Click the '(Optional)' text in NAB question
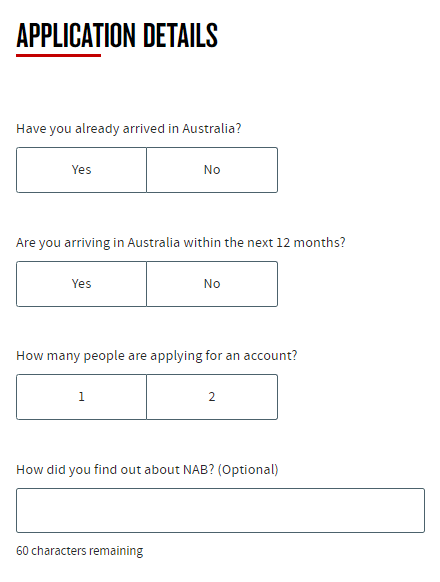The width and height of the screenshot is (440, 582). (248, 470)
